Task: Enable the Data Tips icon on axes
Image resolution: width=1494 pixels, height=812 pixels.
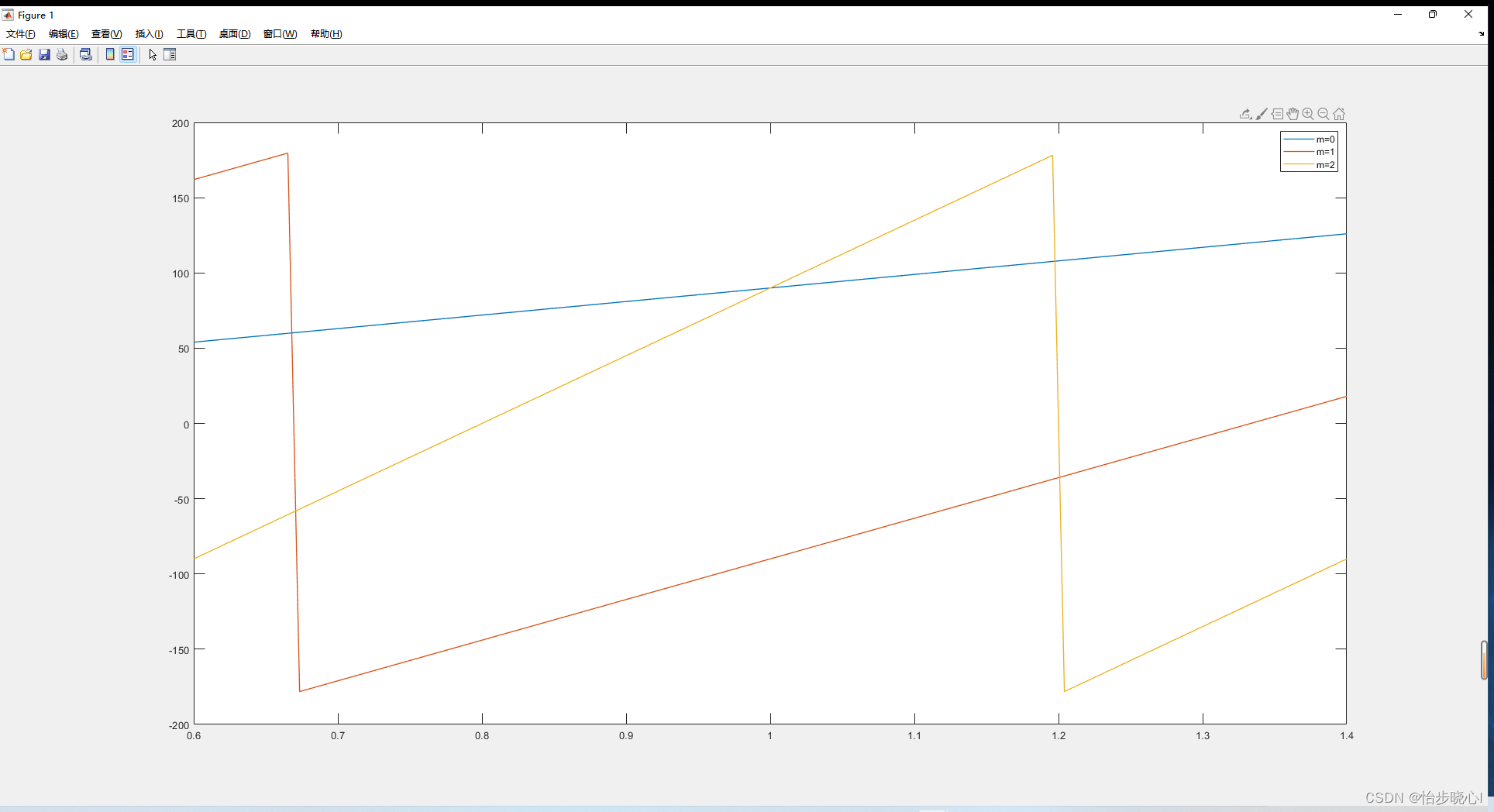Action: point(1277,114)
